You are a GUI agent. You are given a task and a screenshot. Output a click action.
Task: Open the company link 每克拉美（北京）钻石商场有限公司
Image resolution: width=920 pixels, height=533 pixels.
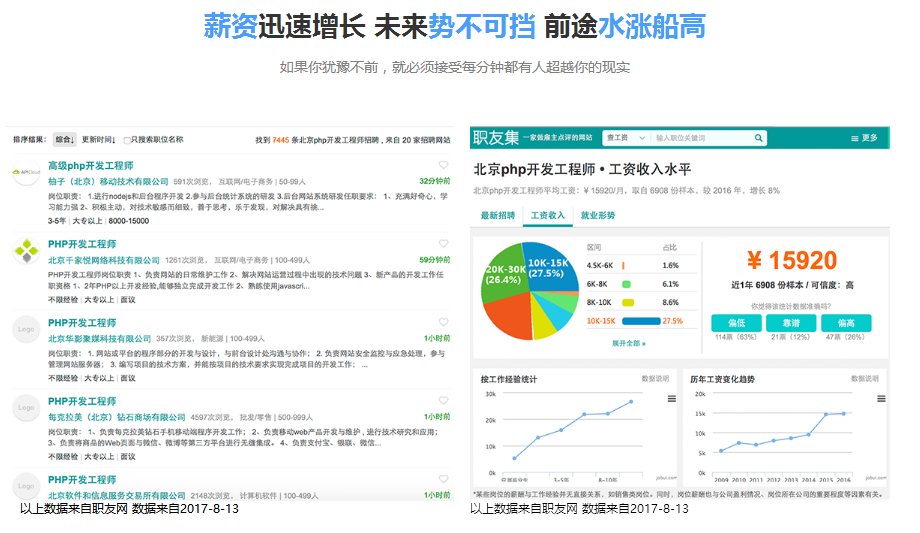tap(116, 417)
